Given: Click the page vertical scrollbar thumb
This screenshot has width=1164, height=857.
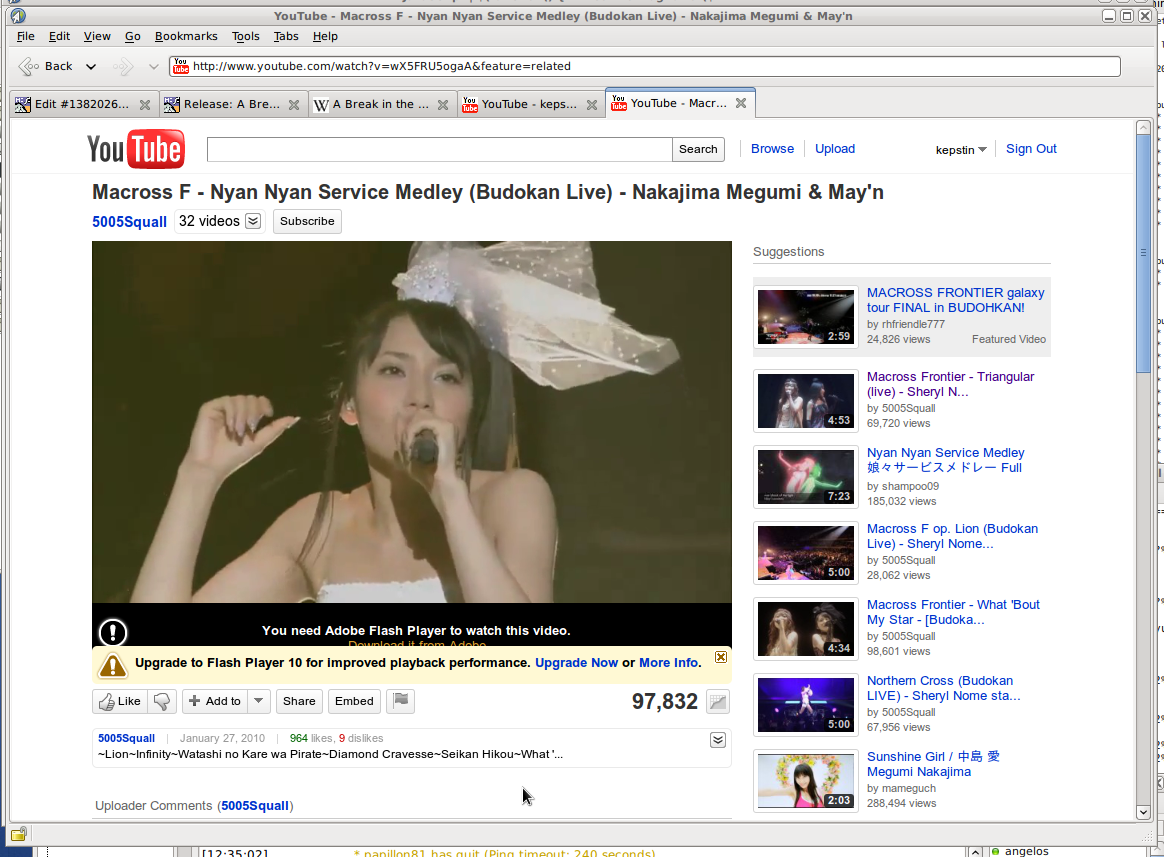Looking at the screenshot, I should (x=1143, y=255).
